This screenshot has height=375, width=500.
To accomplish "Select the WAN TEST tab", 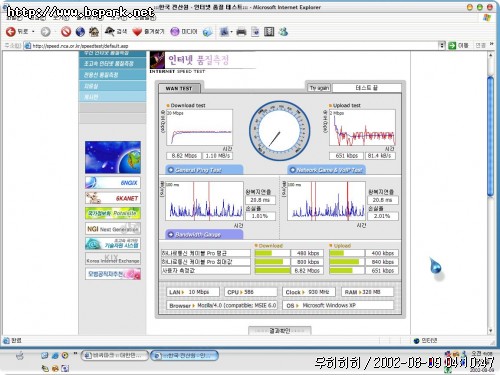I will 179,88.
